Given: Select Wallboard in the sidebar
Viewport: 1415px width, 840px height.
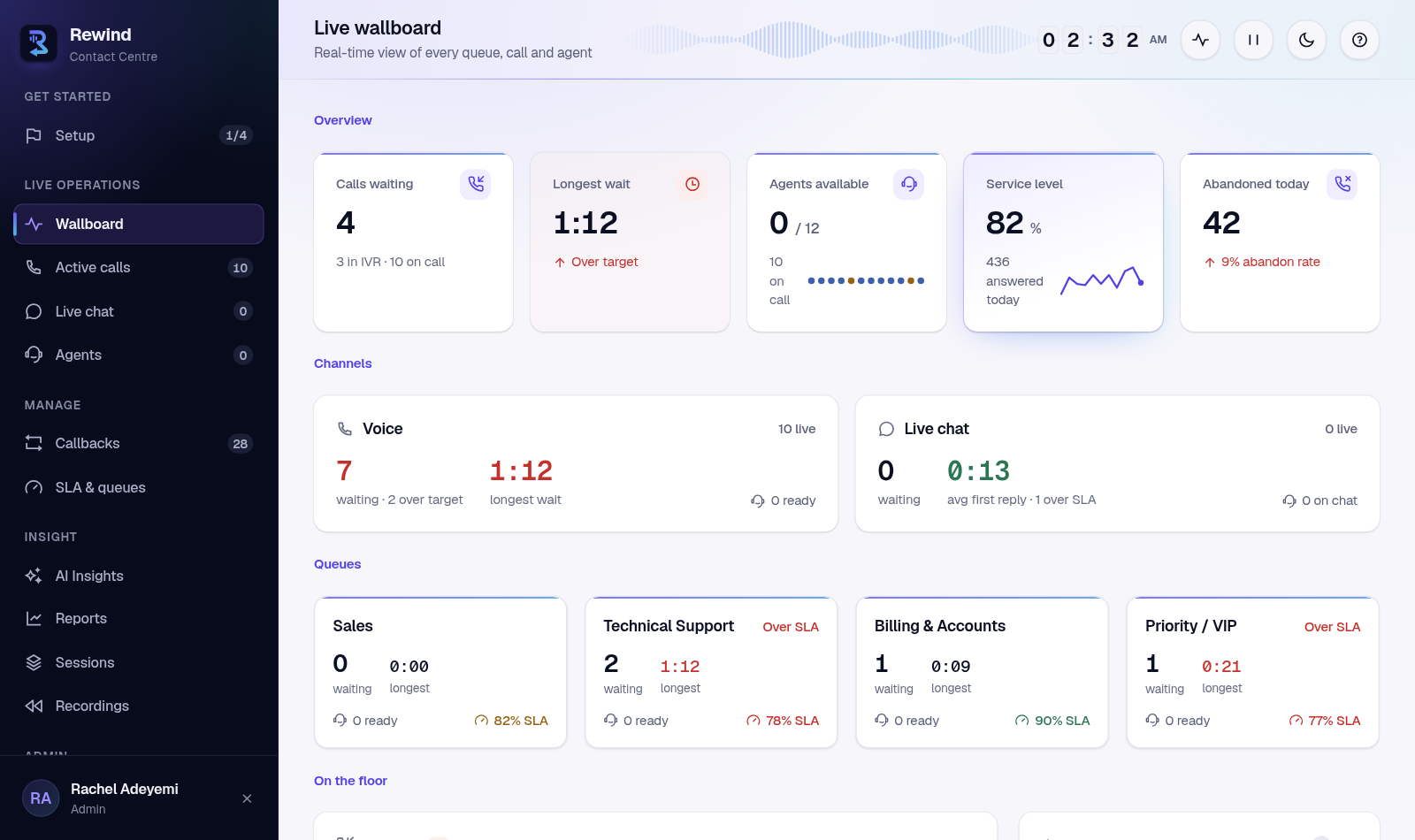Looking at the screenshot, I should point(139,224).
